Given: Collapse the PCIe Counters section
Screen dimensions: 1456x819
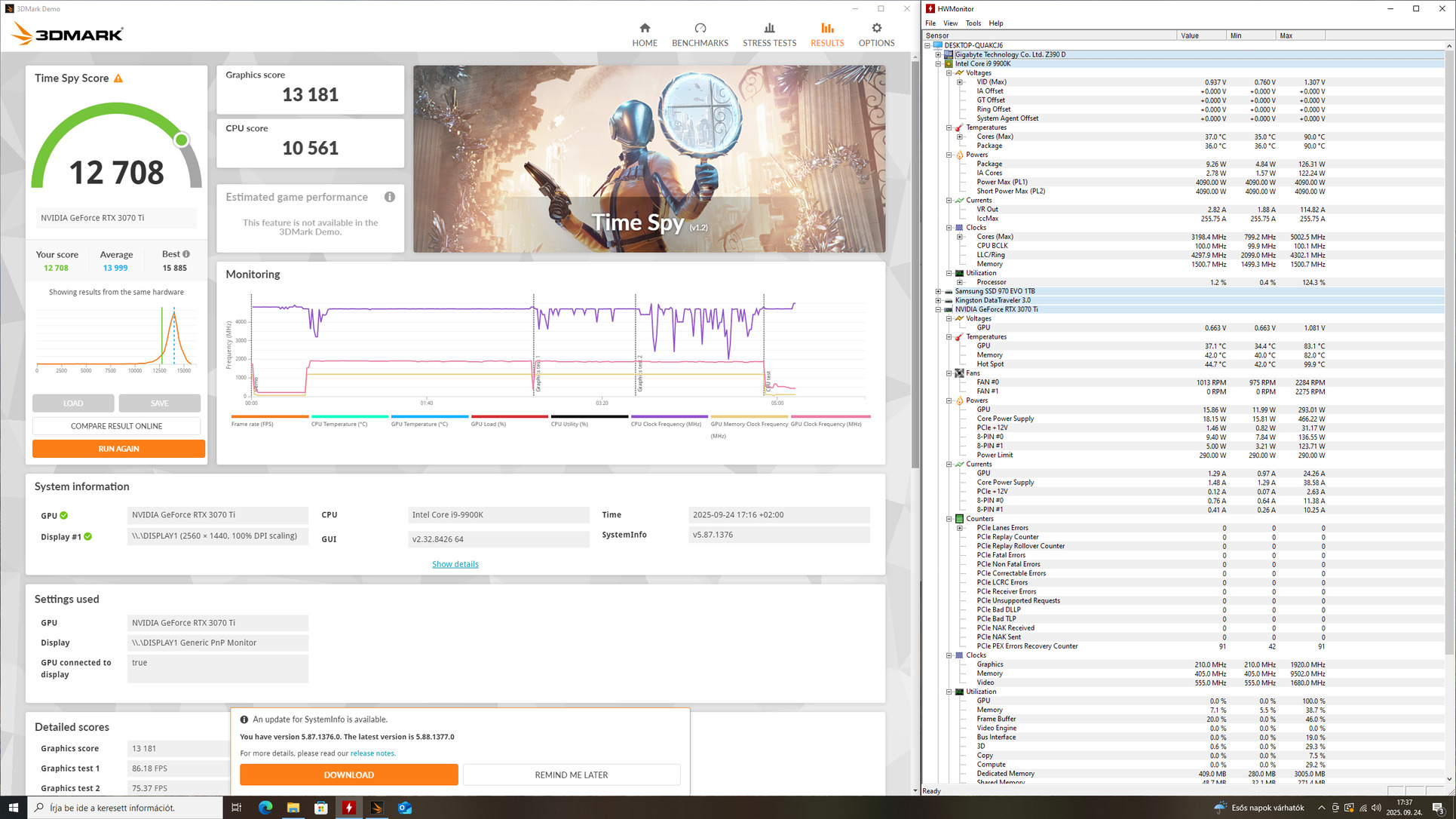Looking at the screenshot, I should click(949, 519).
